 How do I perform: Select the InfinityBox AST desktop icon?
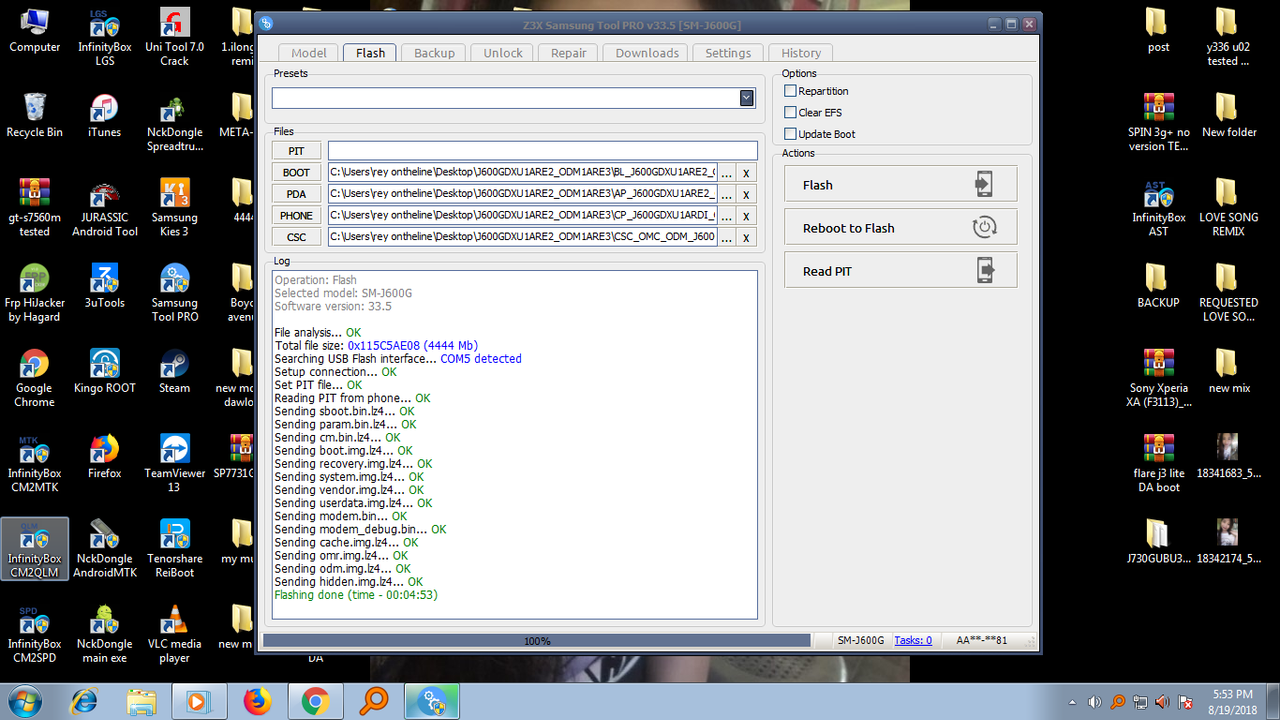tap(1158, 208)
